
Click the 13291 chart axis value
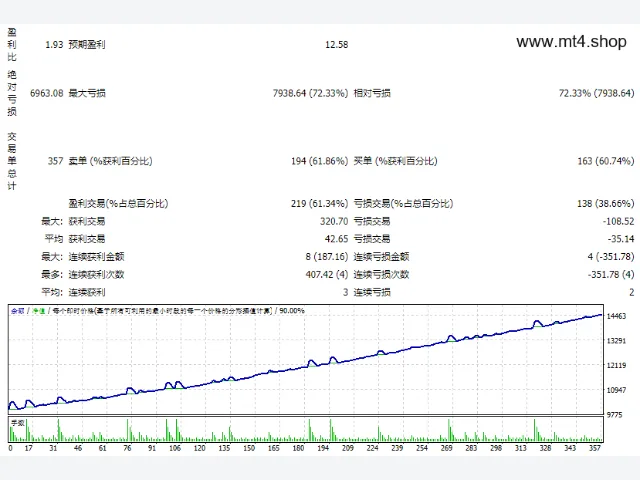coord(616,341)
